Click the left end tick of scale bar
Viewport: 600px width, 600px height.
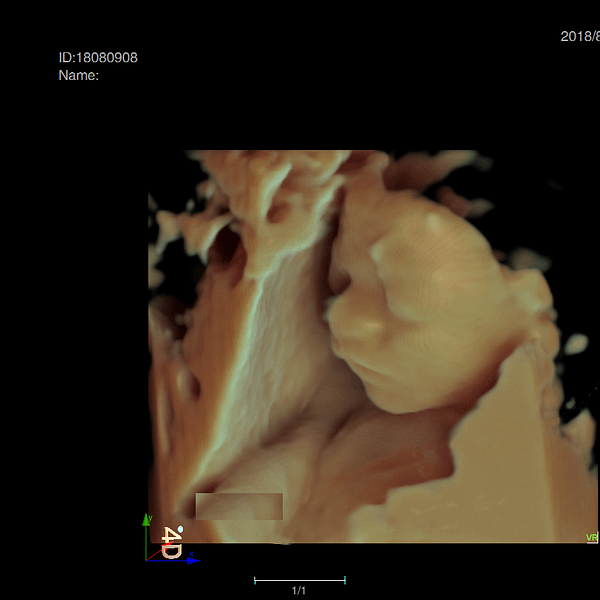[x=255, y=579]
